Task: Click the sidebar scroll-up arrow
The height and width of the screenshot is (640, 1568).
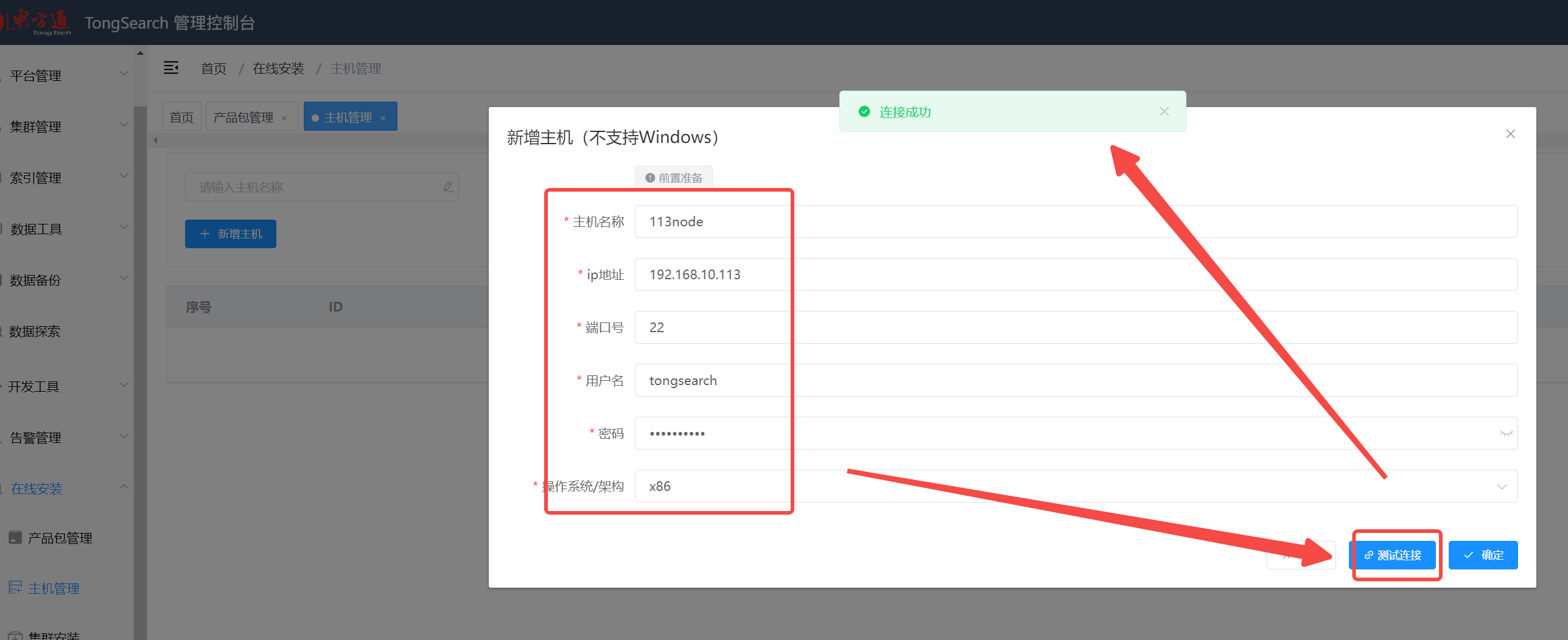Action: tap(140, 53)
